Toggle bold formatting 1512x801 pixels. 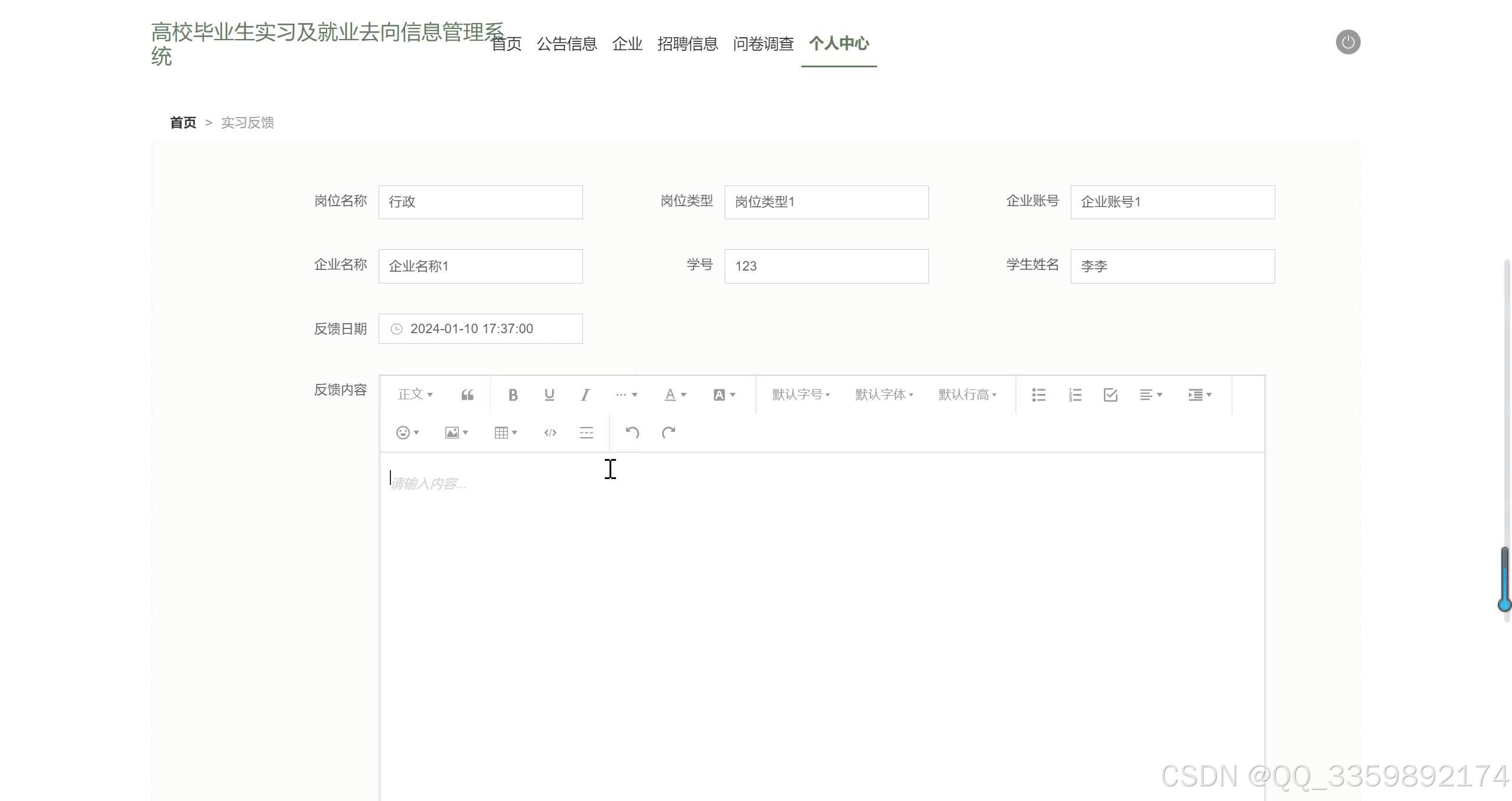(513, 395)
